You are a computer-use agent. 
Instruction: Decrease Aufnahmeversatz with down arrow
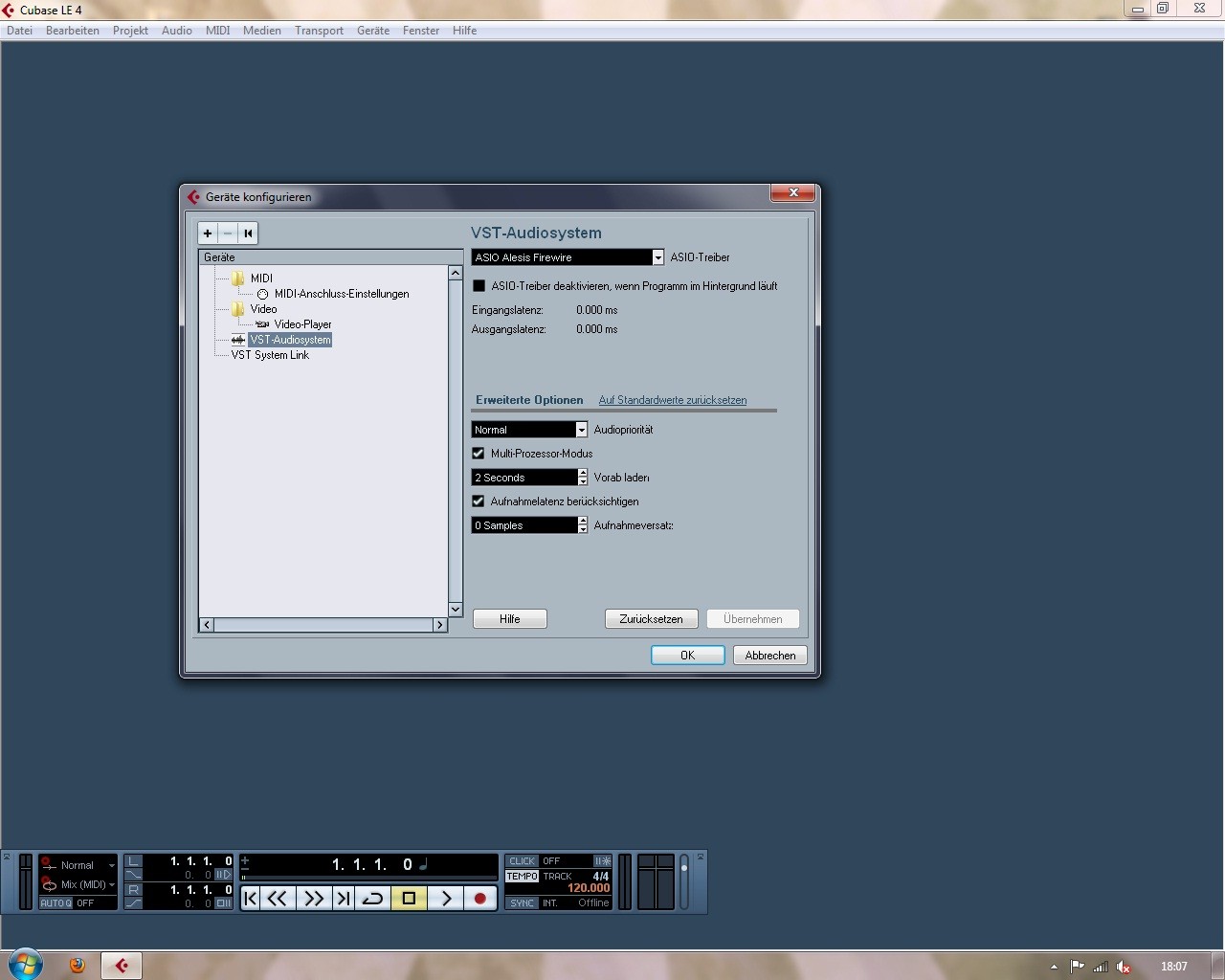tap(583, 529)
